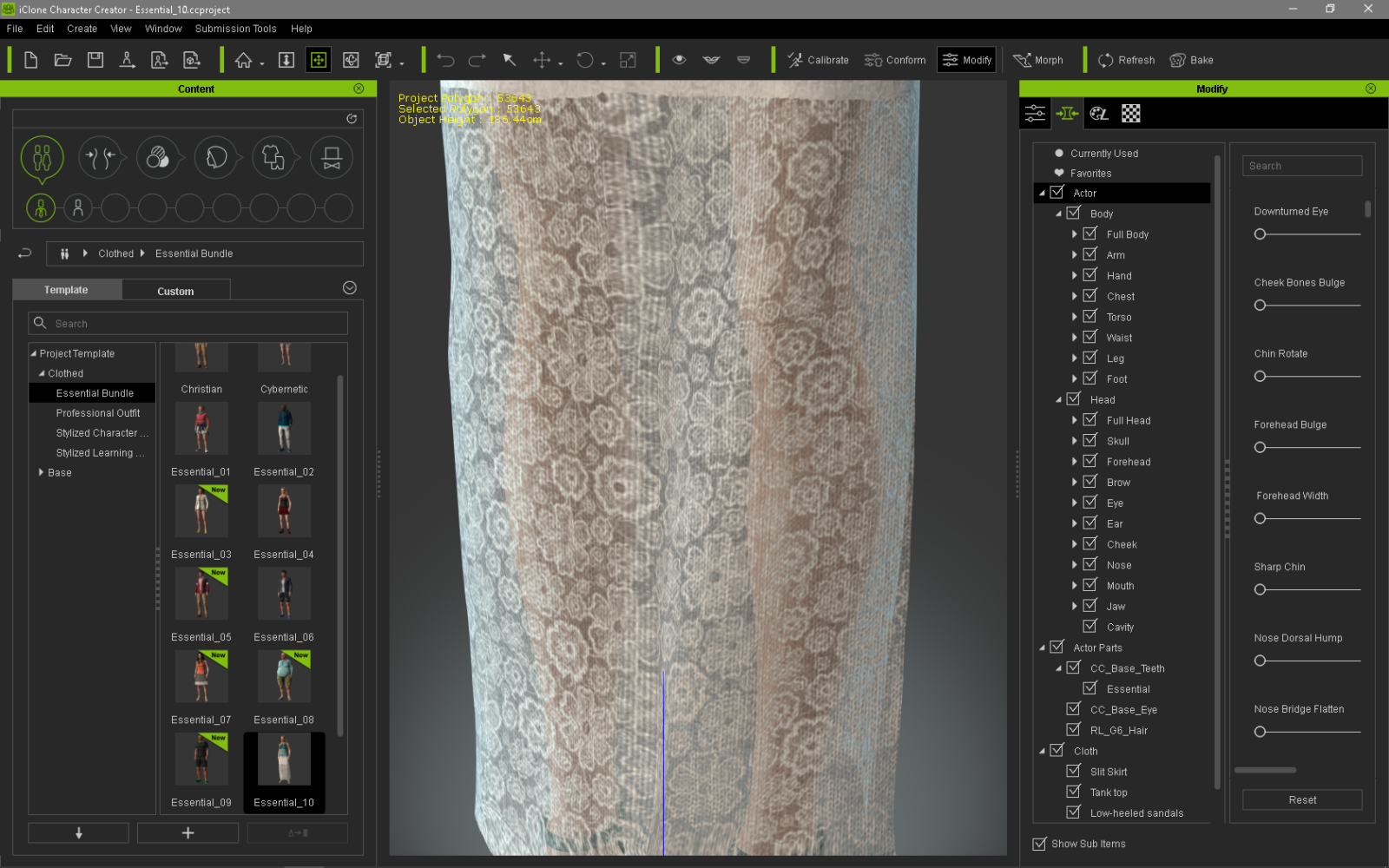Choose the Select arrow tool
The height and width of the screenshot is (868, 1389).
pos(510,60)
